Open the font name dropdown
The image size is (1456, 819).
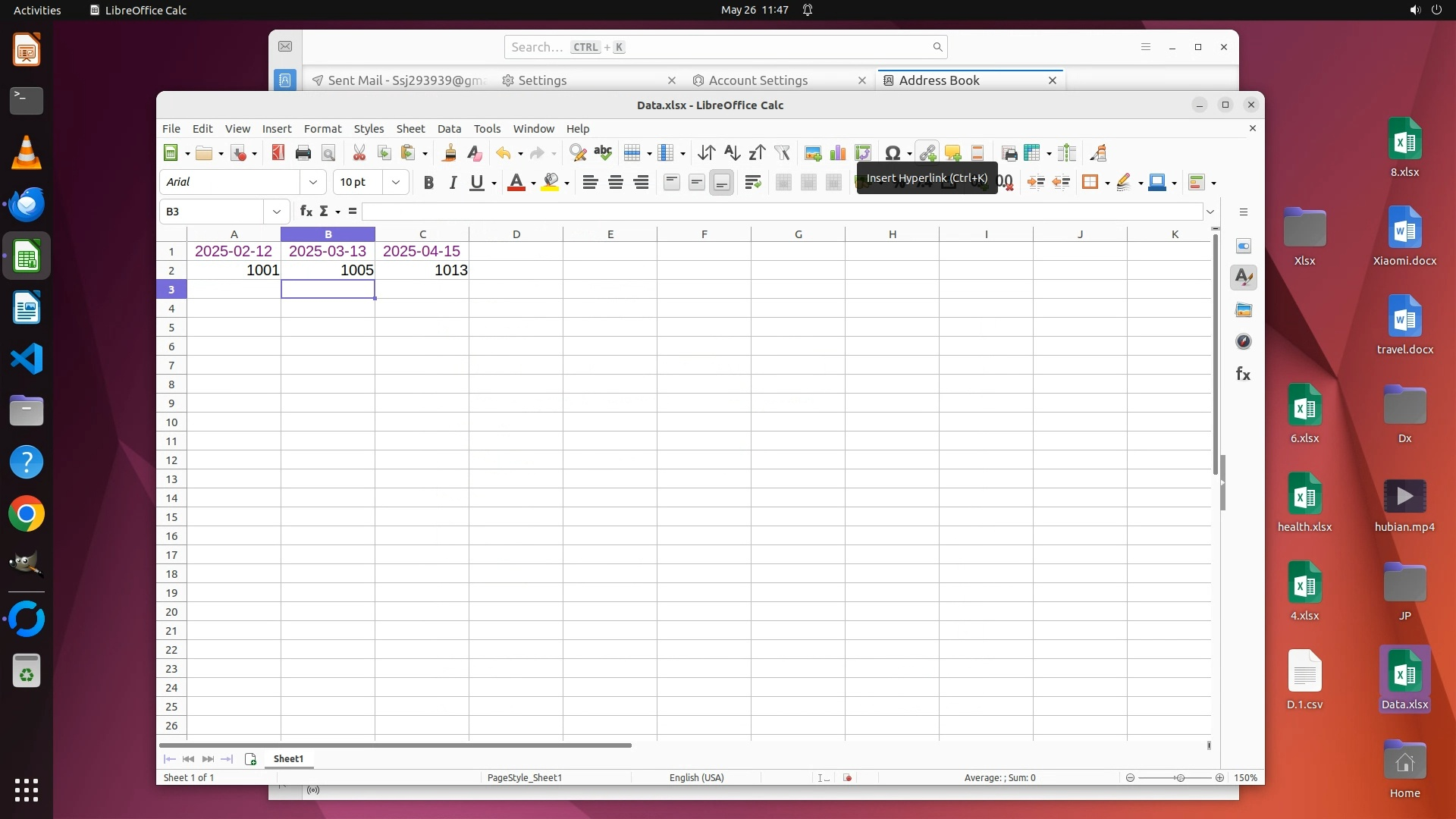pyautogui.click(x=313, y=182)
